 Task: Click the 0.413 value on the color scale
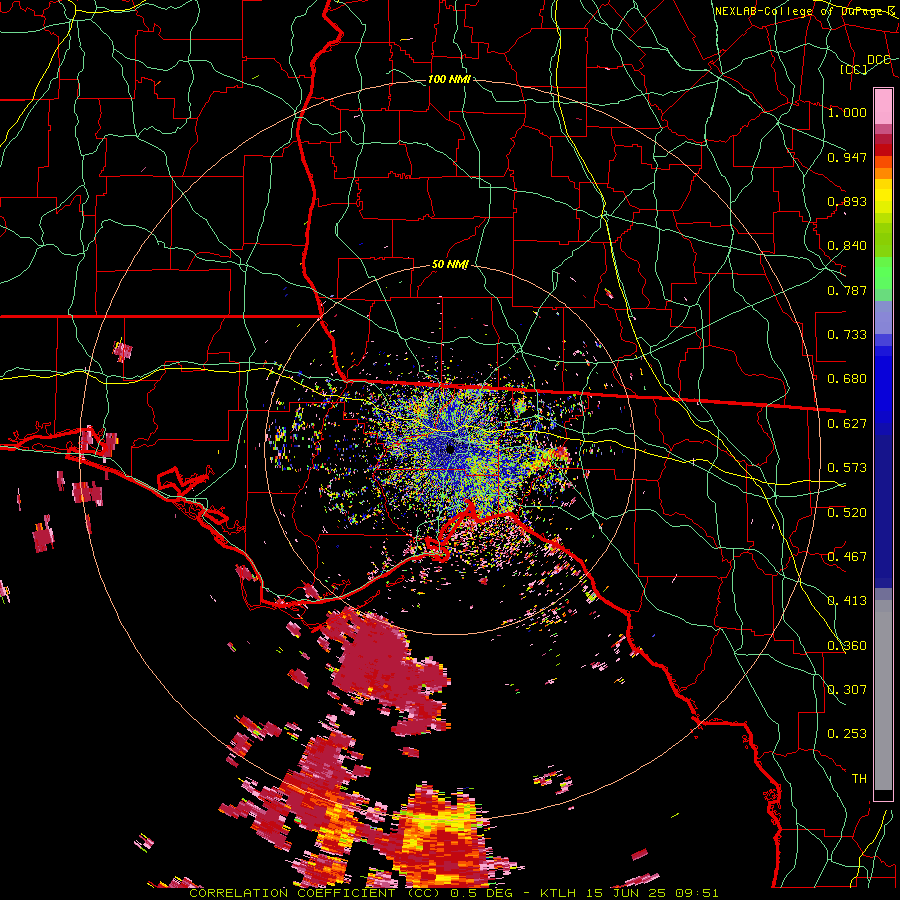click(847, 601)
